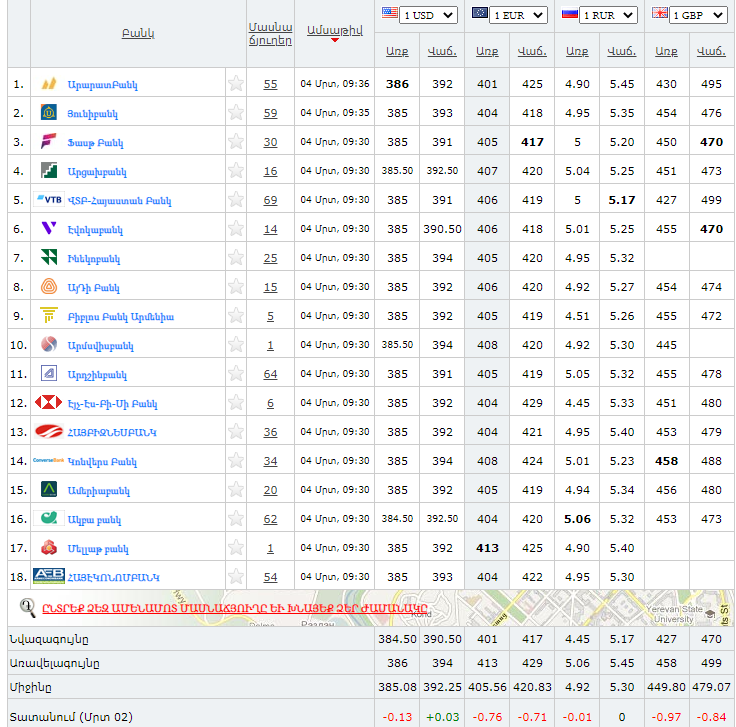Toggle favorite star for Էվոկաբանկ
Viewport: 736px width, 727px height.
tap(236, 229)
